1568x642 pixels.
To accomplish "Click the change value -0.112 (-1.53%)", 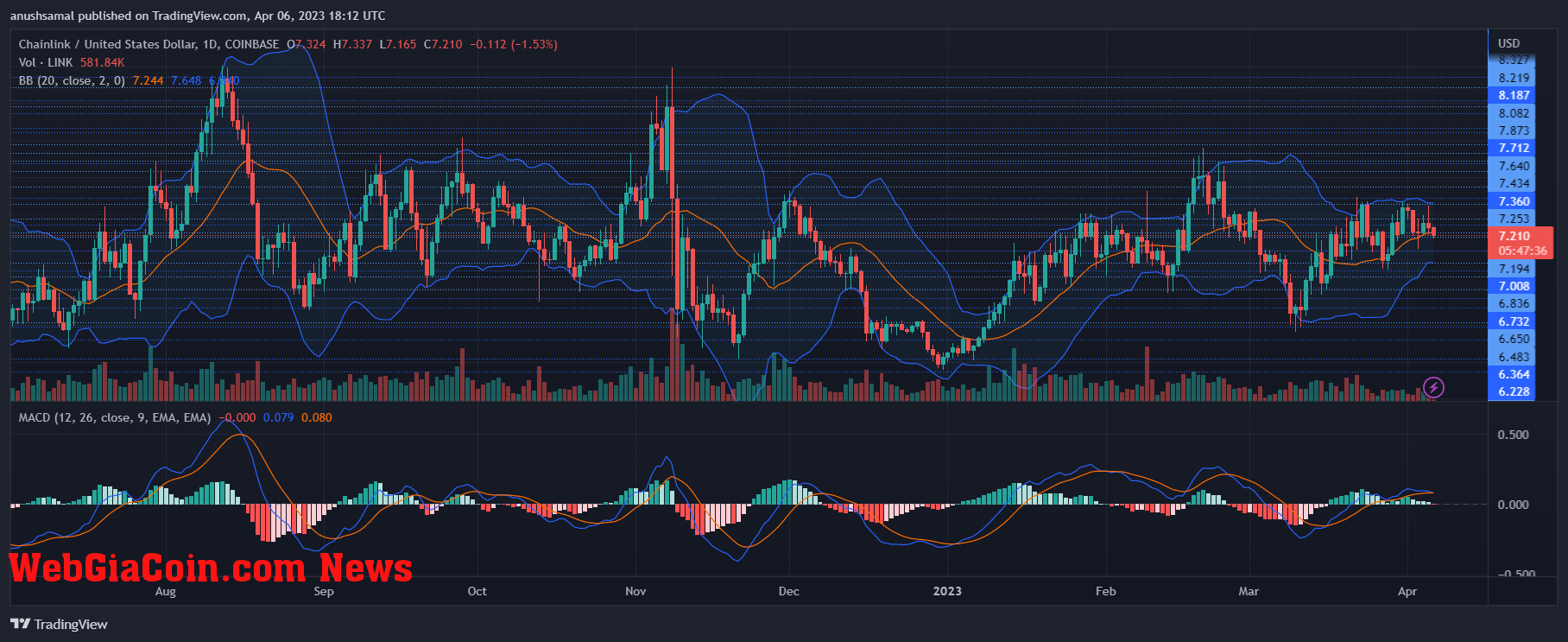I will click(x=514, y=44).
